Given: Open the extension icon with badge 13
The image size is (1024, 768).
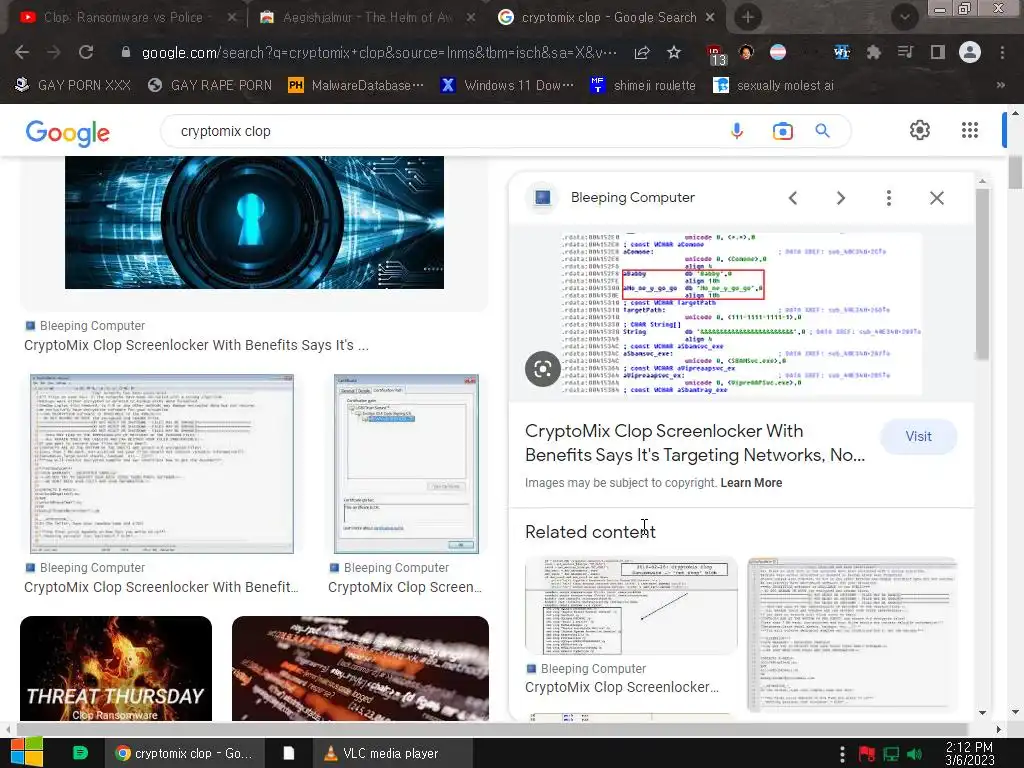Looking at the screenshot, I should coord(715,54).
